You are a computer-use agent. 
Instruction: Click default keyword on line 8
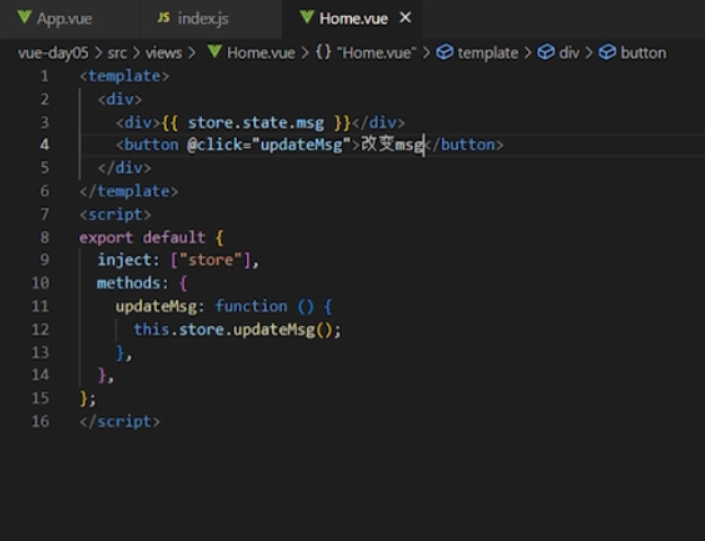(x=174, y=237)
